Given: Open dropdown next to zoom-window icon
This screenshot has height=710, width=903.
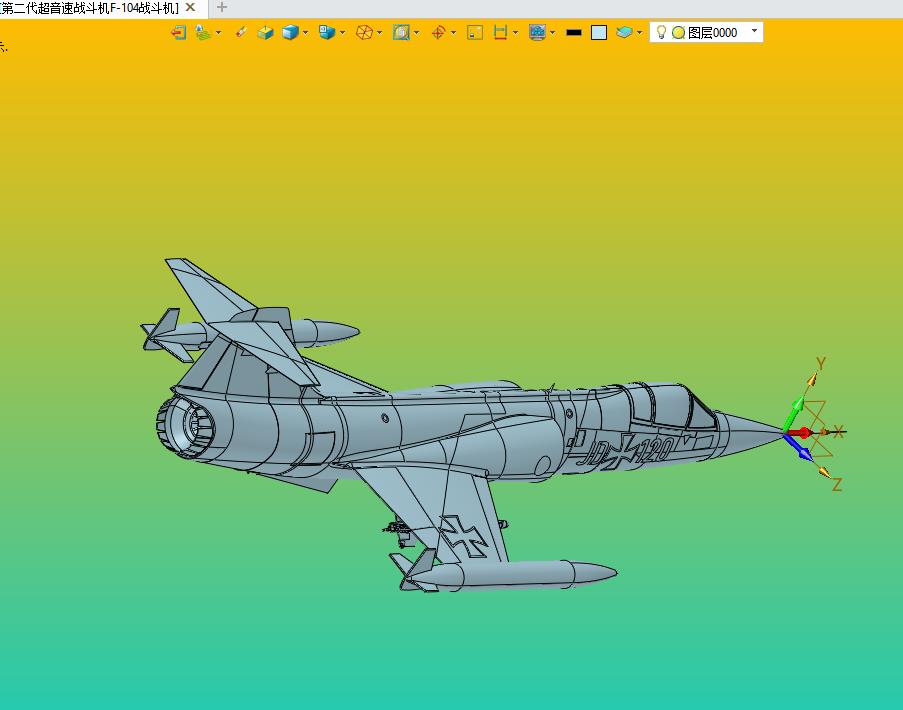Looking at the screenshot, I should (416, 33).
